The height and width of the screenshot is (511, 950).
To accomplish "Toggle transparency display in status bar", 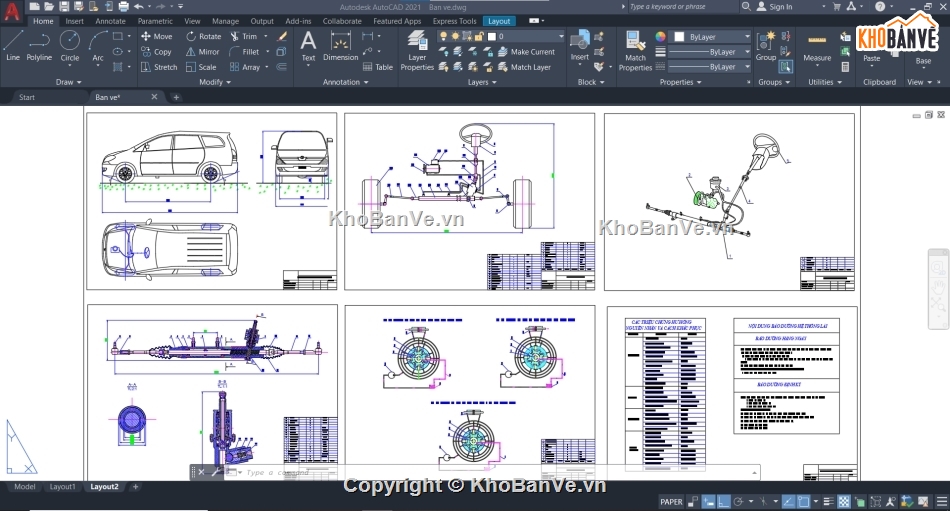I will pyautogui.click(x=844, y=502).
